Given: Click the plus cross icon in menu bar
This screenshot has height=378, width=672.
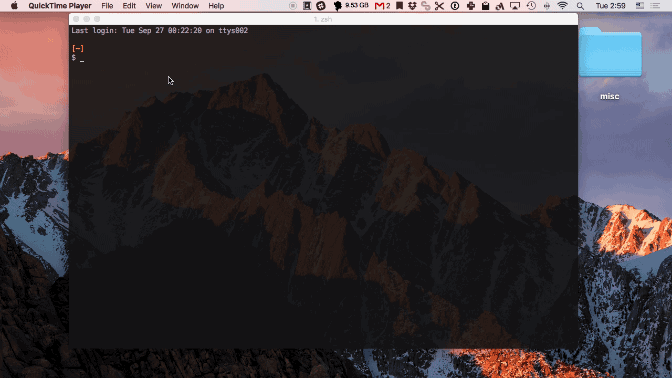Looking at the screenshot, I should pyautogui.click(x=471, y=6).
